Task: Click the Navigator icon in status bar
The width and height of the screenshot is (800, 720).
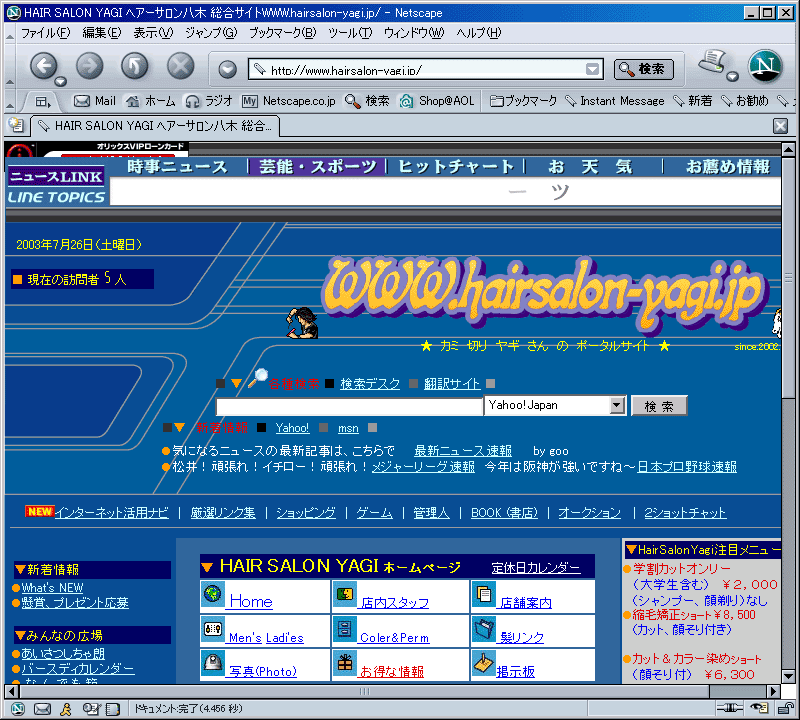Action: 18,708
